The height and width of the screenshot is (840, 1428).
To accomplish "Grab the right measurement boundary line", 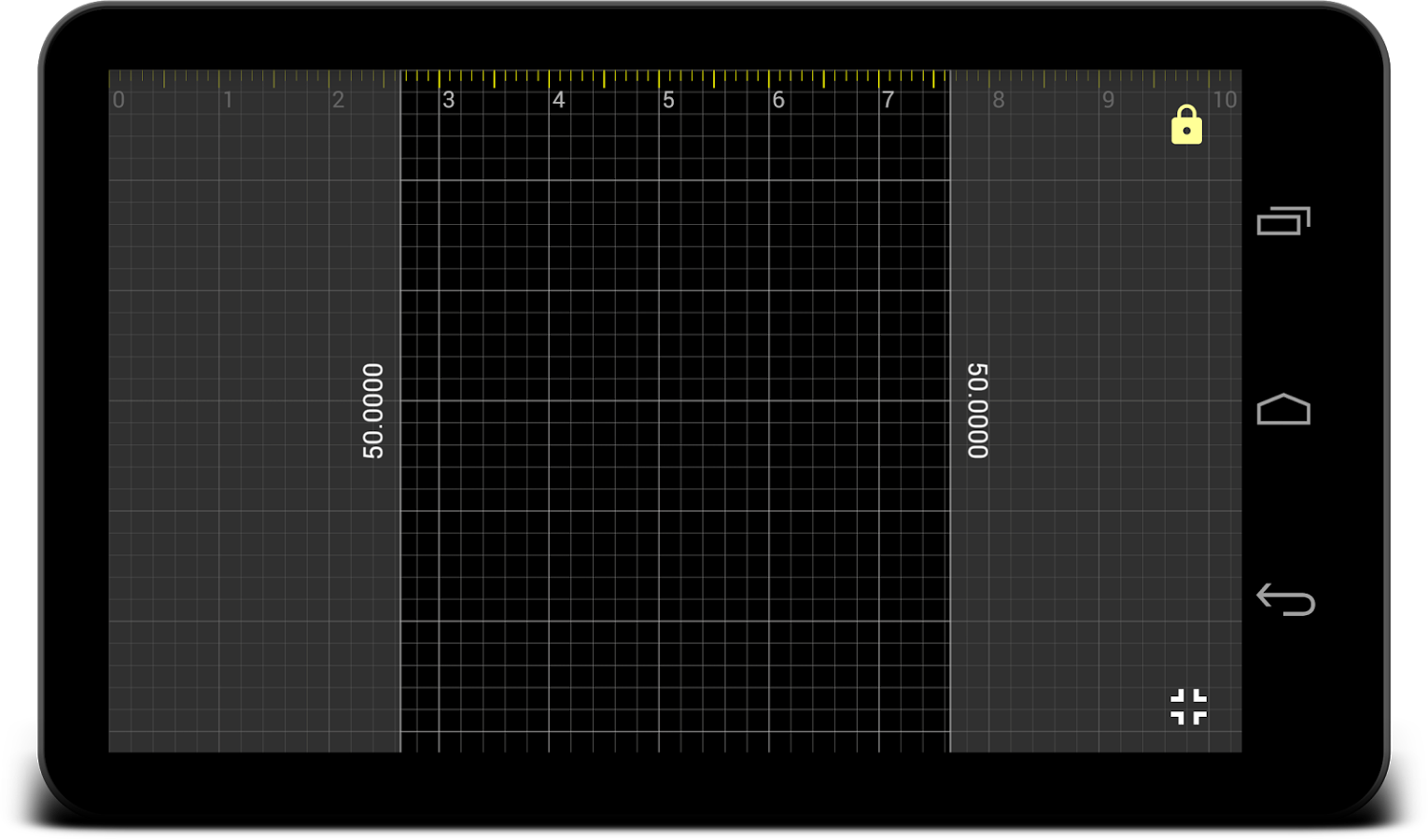I will coord(950,411).
